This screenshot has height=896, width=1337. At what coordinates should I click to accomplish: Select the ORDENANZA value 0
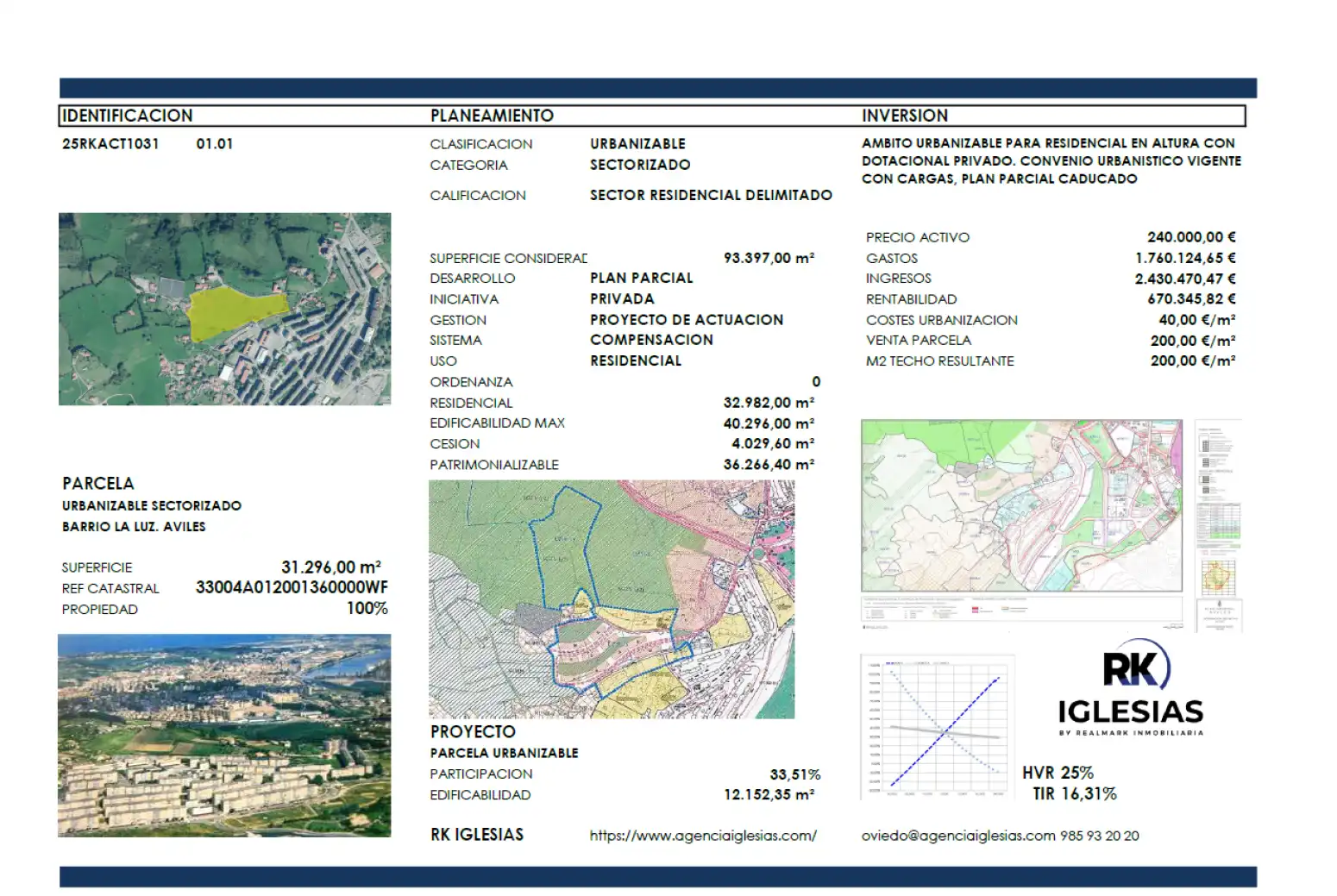pos(816,382)
